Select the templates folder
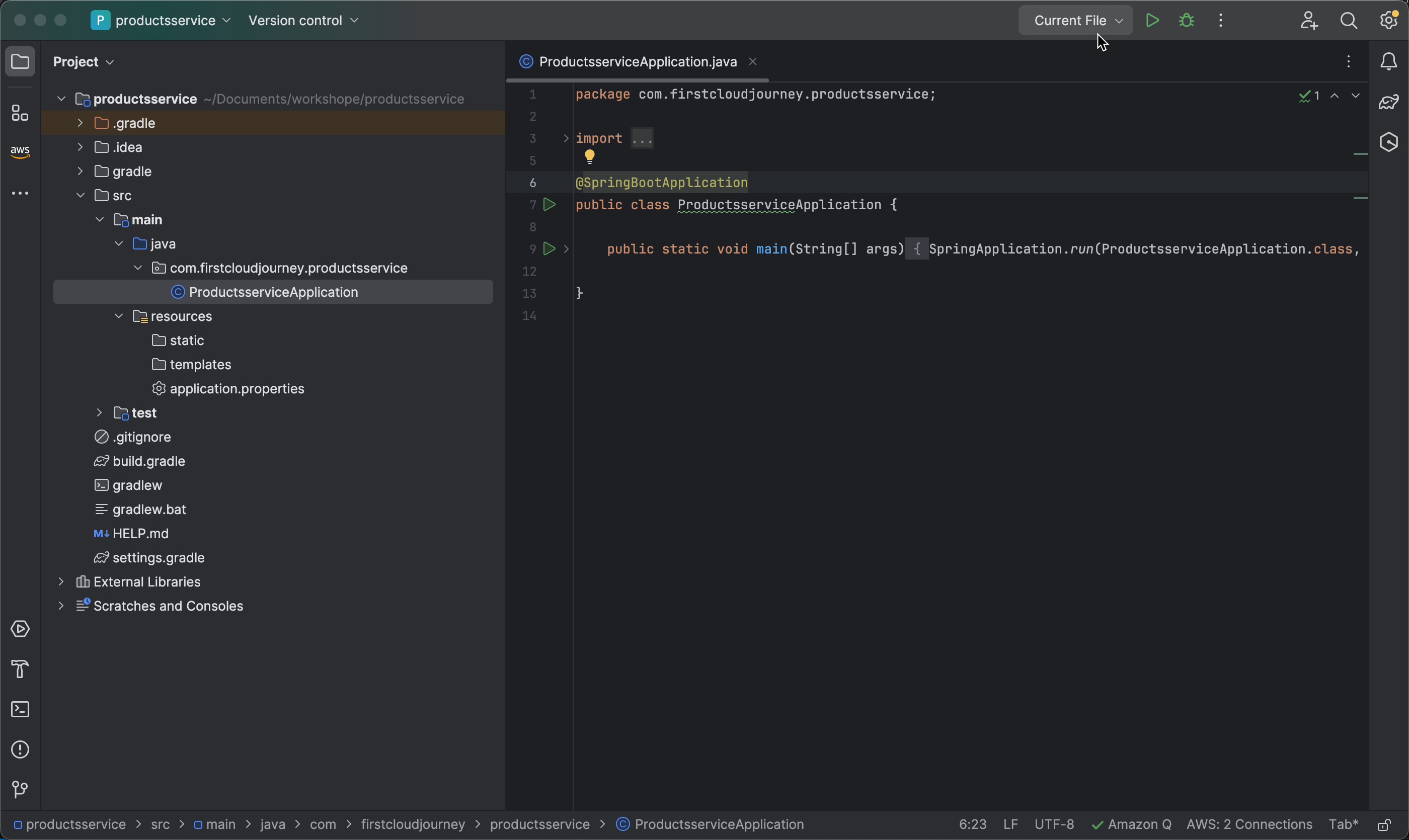This screenshot has height=840, width=1409. coord(192,365)
